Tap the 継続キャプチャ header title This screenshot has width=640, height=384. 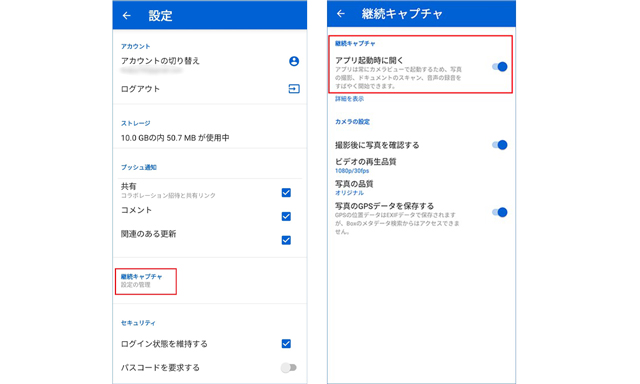[x=402, y=14]
